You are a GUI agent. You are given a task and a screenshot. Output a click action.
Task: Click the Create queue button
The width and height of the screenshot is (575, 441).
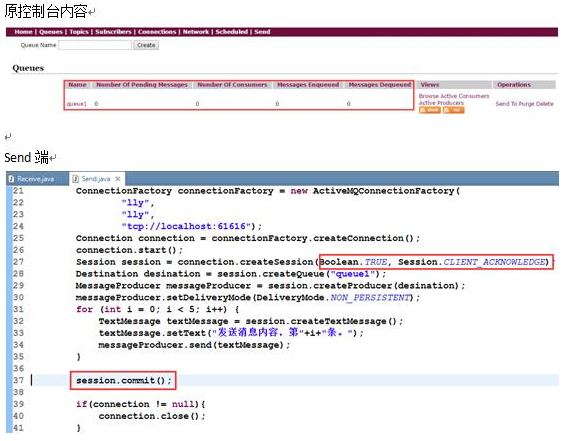146,45
